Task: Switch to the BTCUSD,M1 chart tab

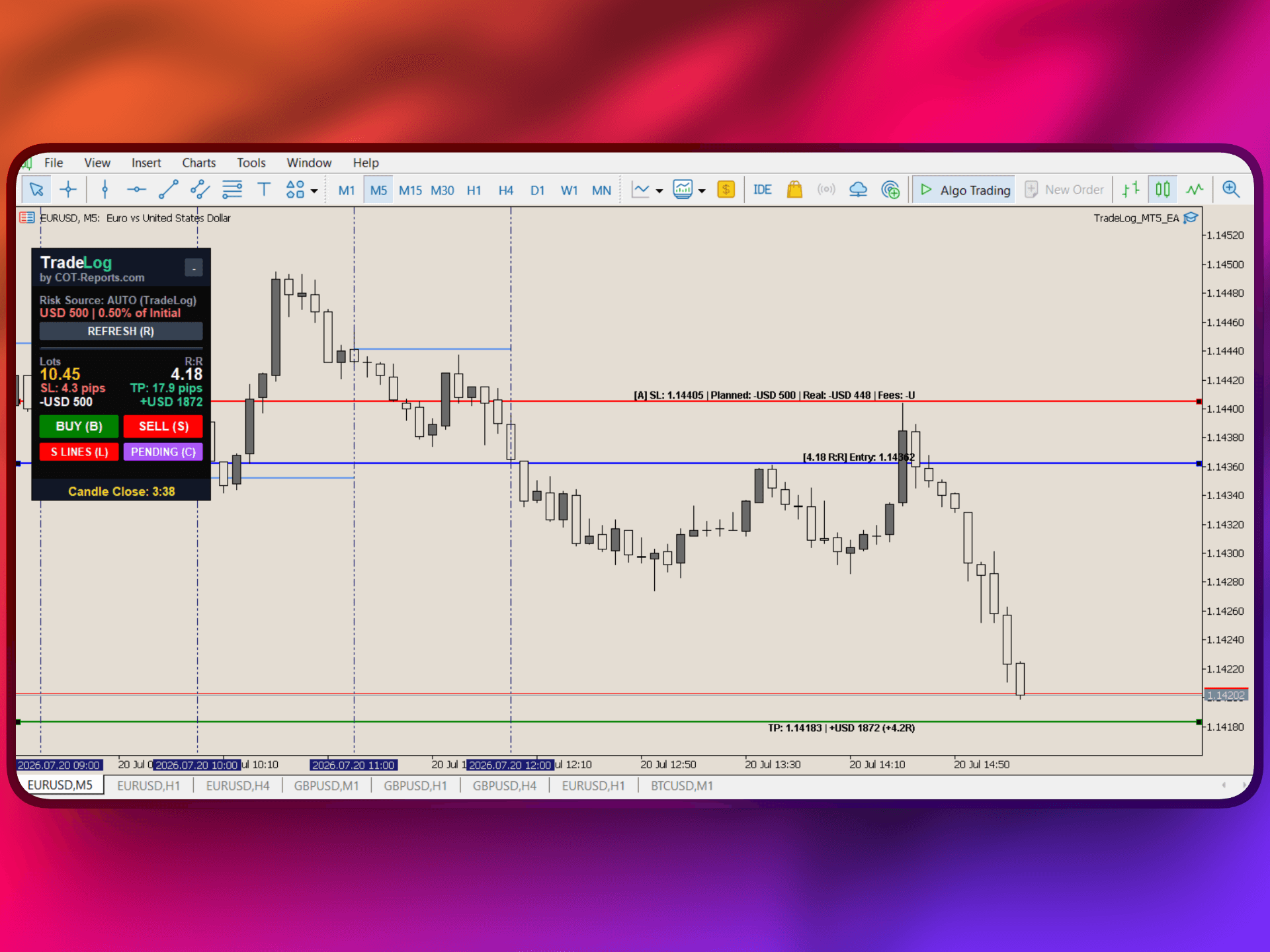Action: pos(682,786)
